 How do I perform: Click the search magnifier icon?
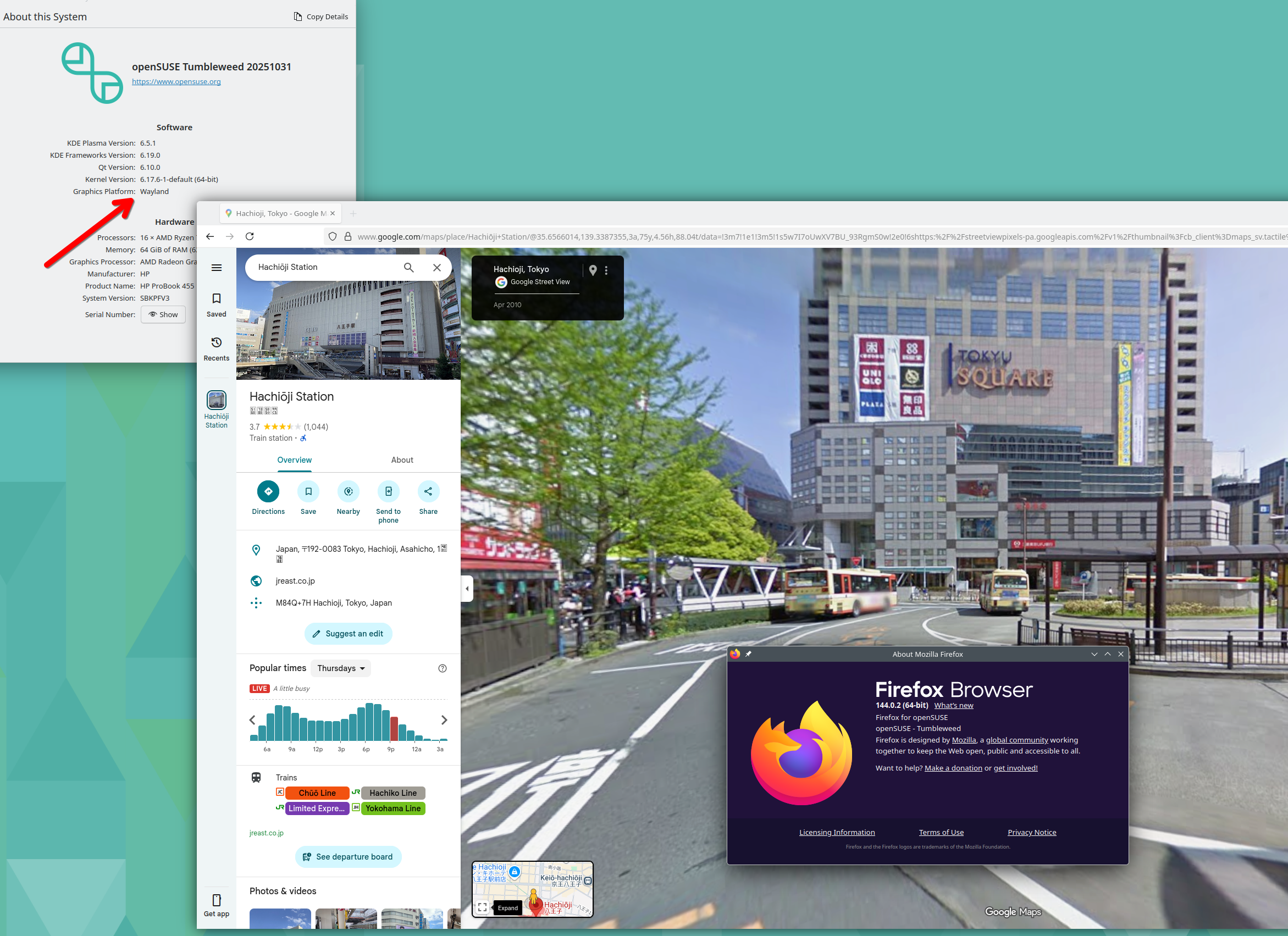point(408,268)
